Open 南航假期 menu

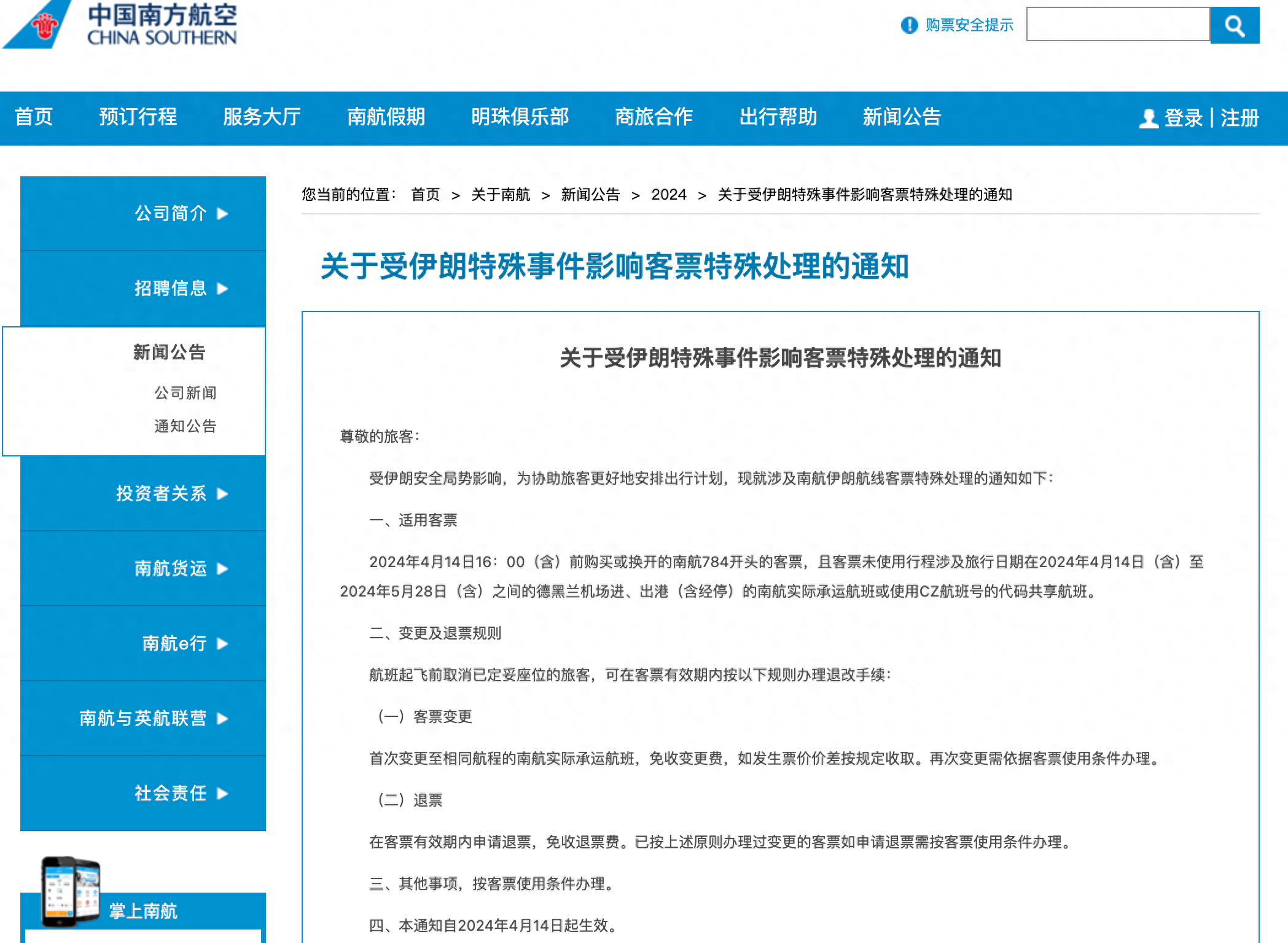(386, 117)
